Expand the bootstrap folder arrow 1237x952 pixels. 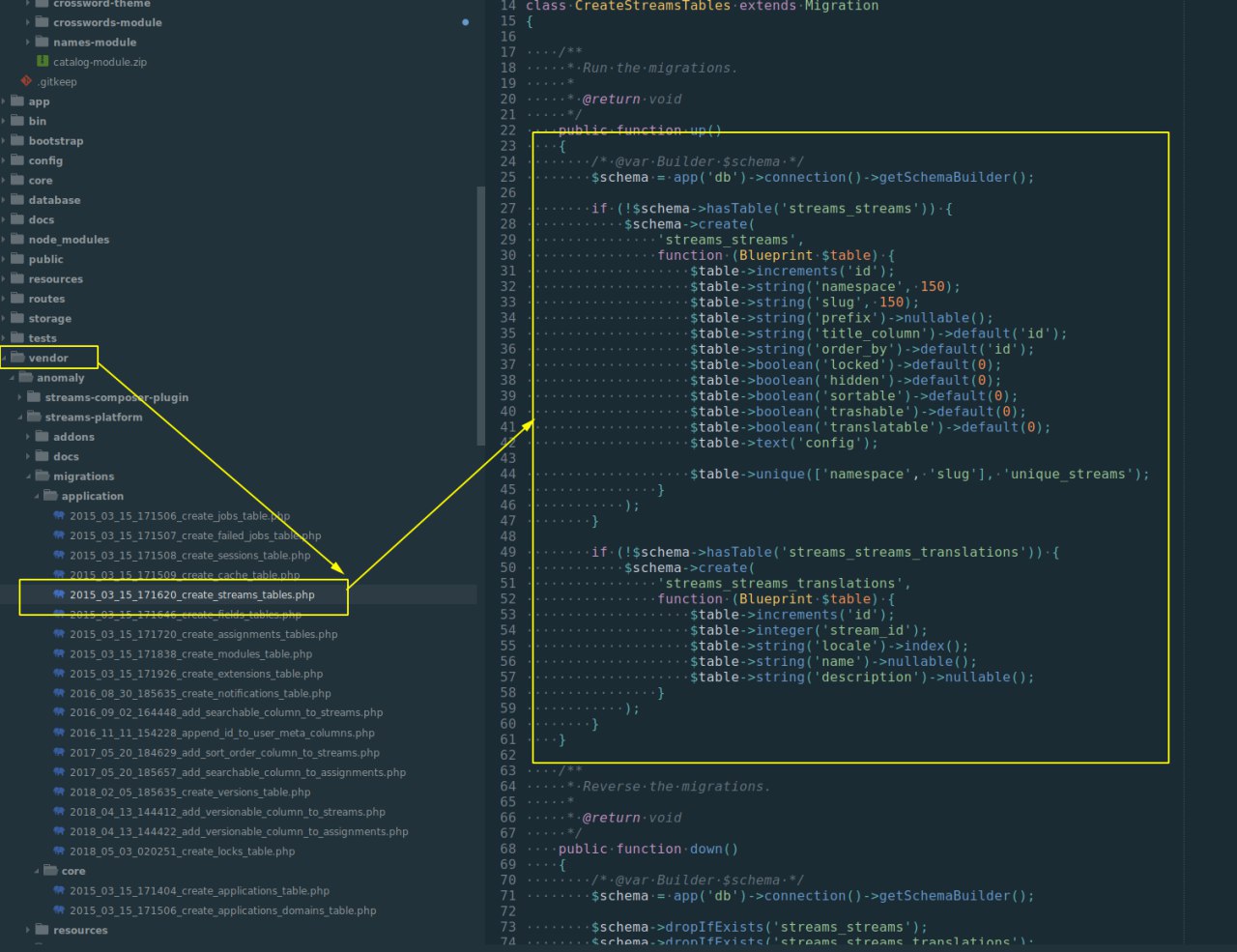pos(4,141)
